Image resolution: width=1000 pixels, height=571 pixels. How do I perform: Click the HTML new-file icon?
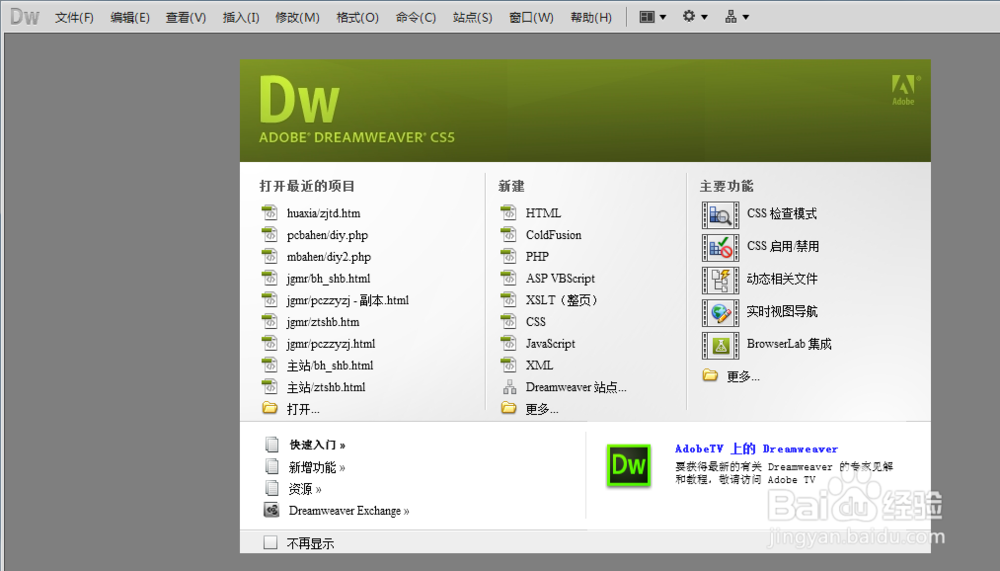508,212
